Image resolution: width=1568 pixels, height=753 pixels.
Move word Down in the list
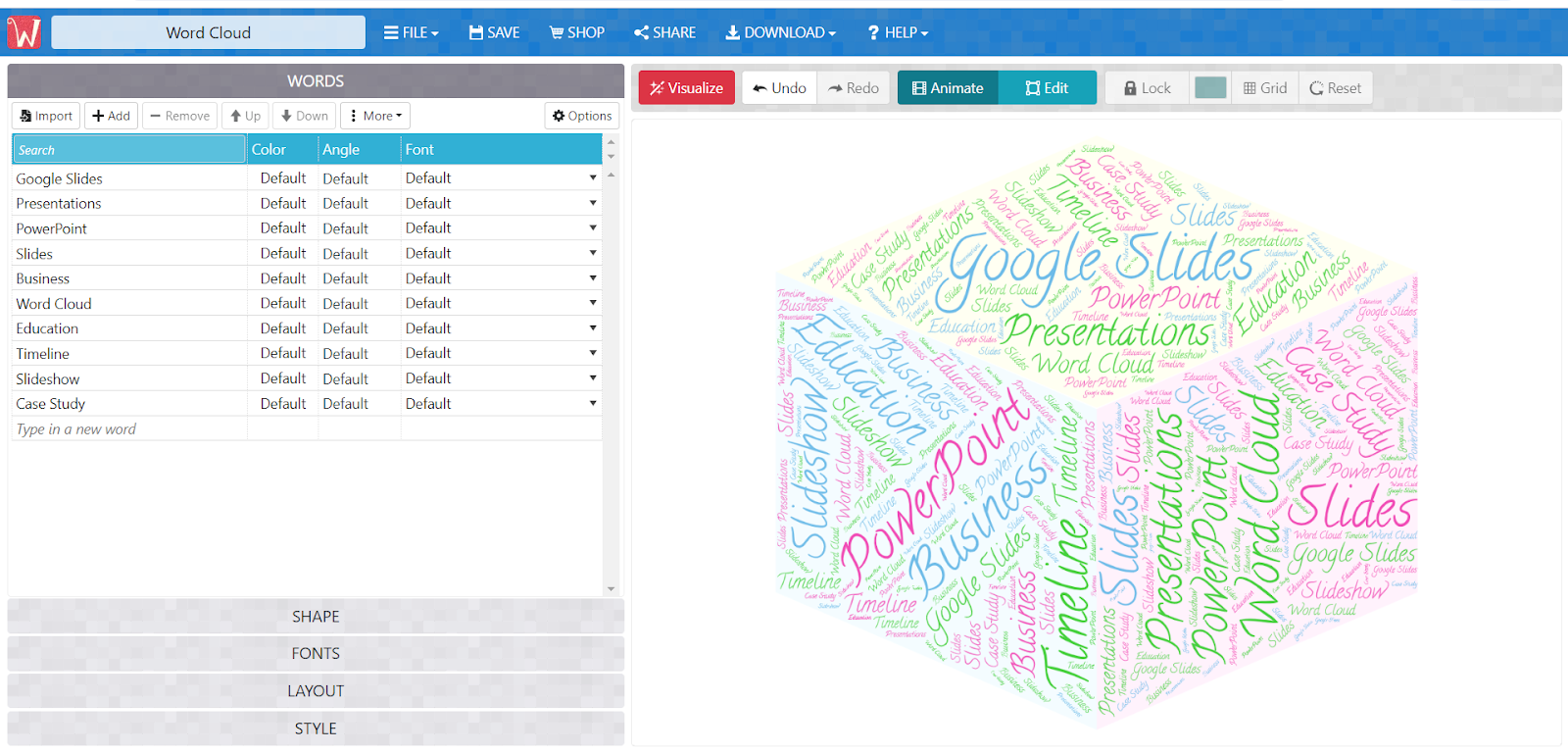coord(305,116)
